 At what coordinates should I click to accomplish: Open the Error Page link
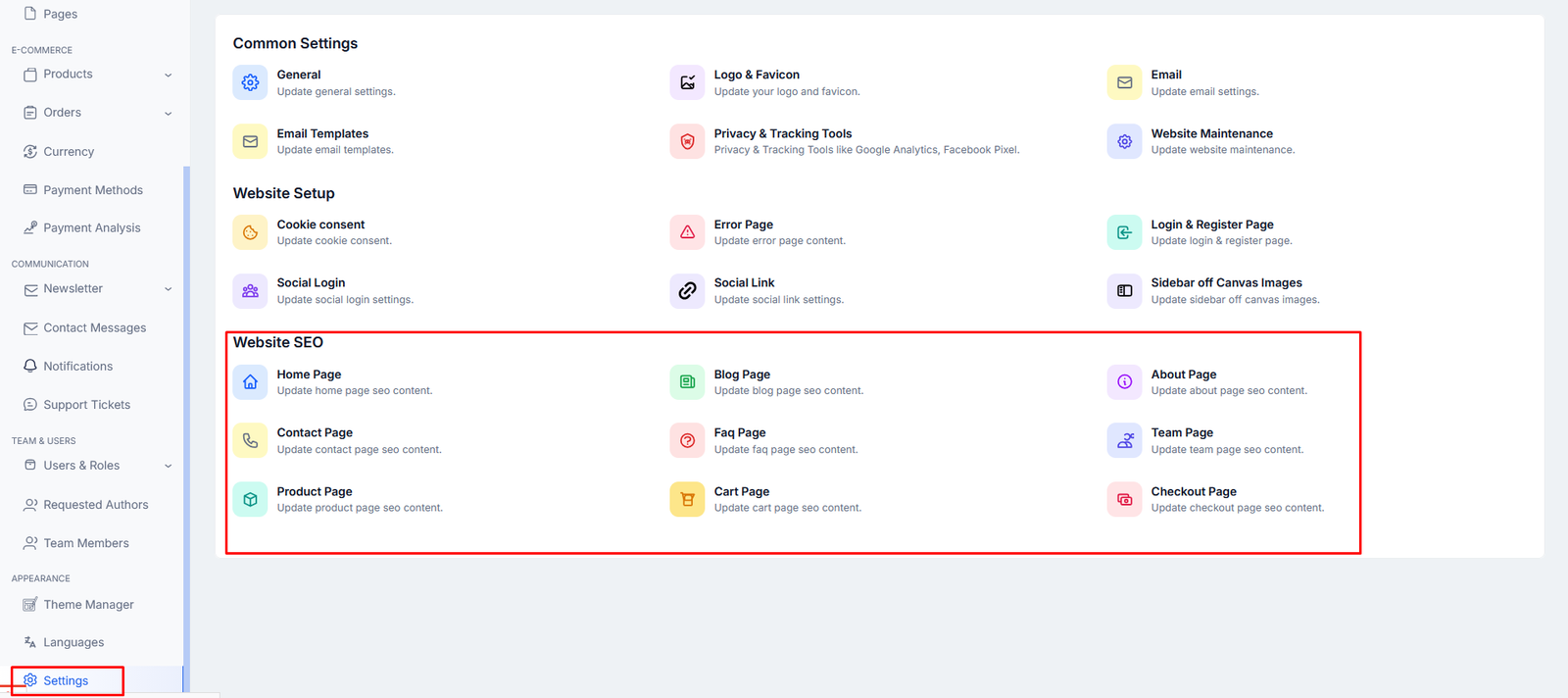click(744, 224)
